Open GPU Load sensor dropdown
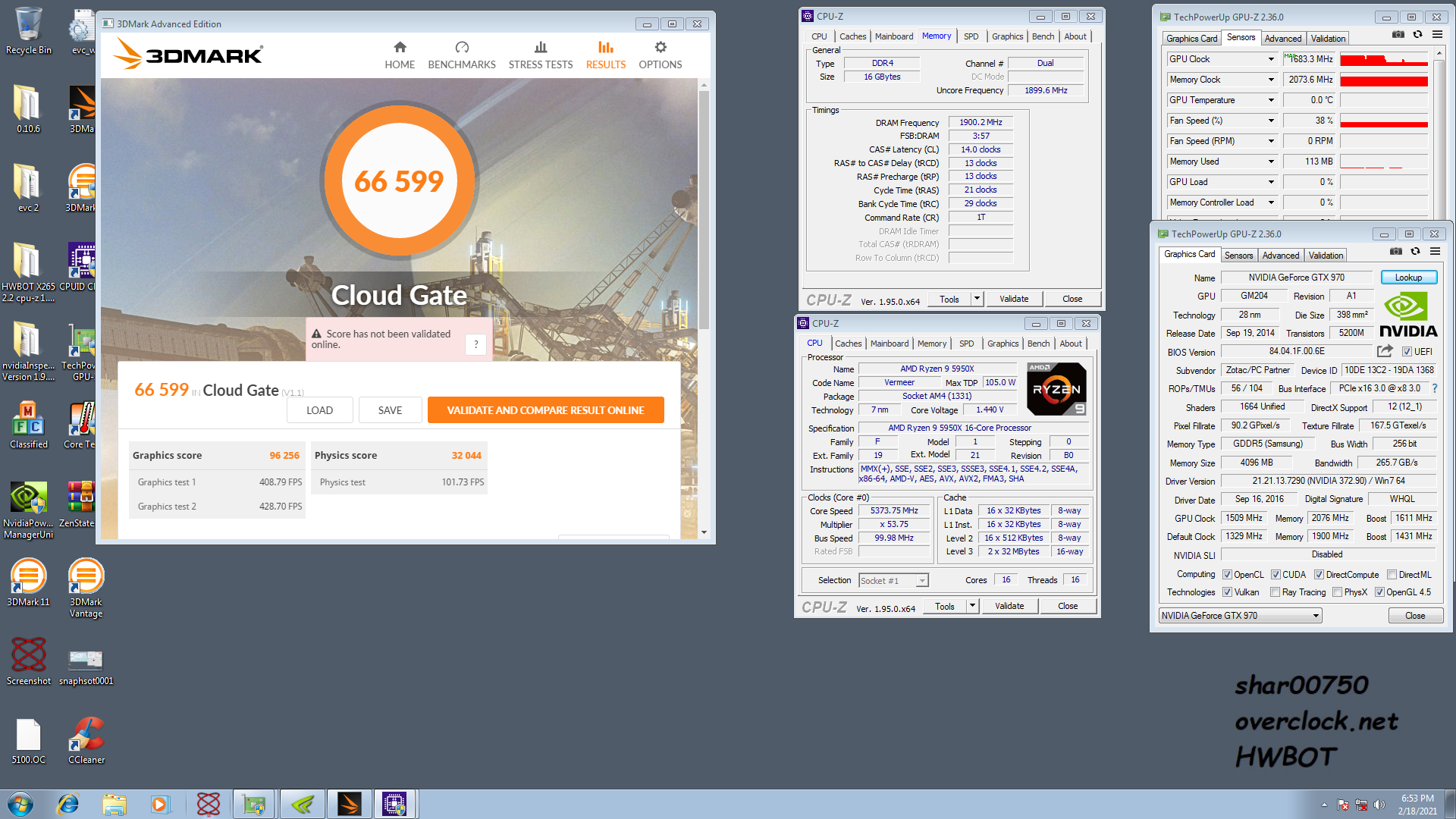Viewport: 1456px width, 819px height. tap(1271, 182)
